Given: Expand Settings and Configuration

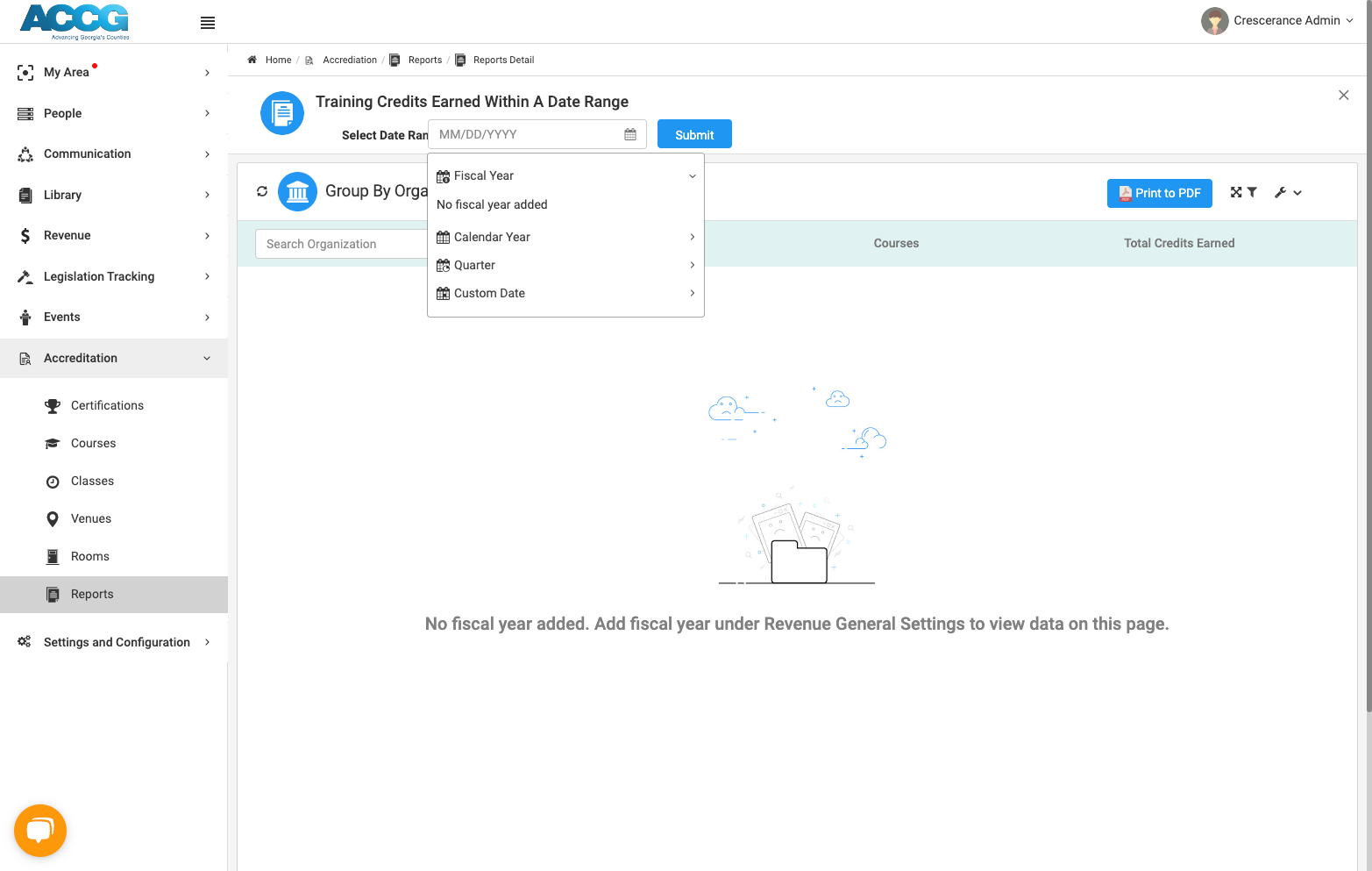Looking at the screenshot, I should [x=114, y=642].
